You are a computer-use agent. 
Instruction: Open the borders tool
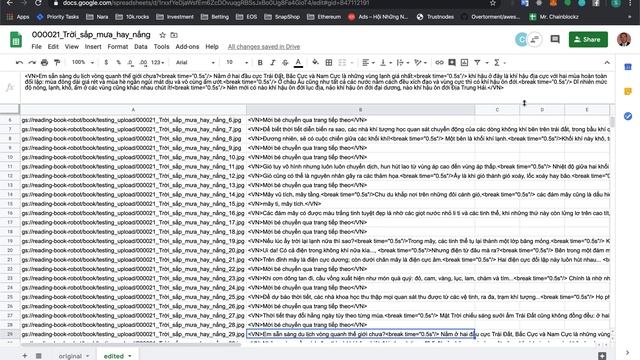(x=329, y=62)
